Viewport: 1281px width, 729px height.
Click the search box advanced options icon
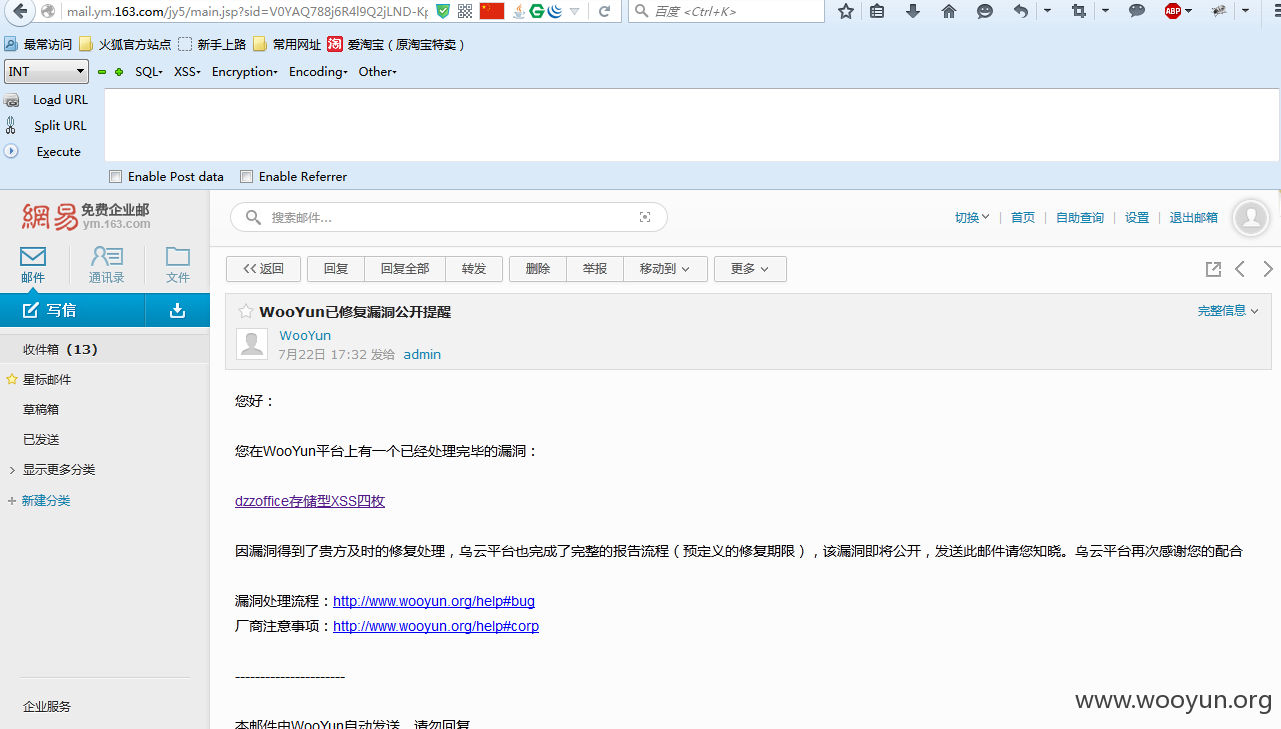pyautogui.click(x=645, y=217)
